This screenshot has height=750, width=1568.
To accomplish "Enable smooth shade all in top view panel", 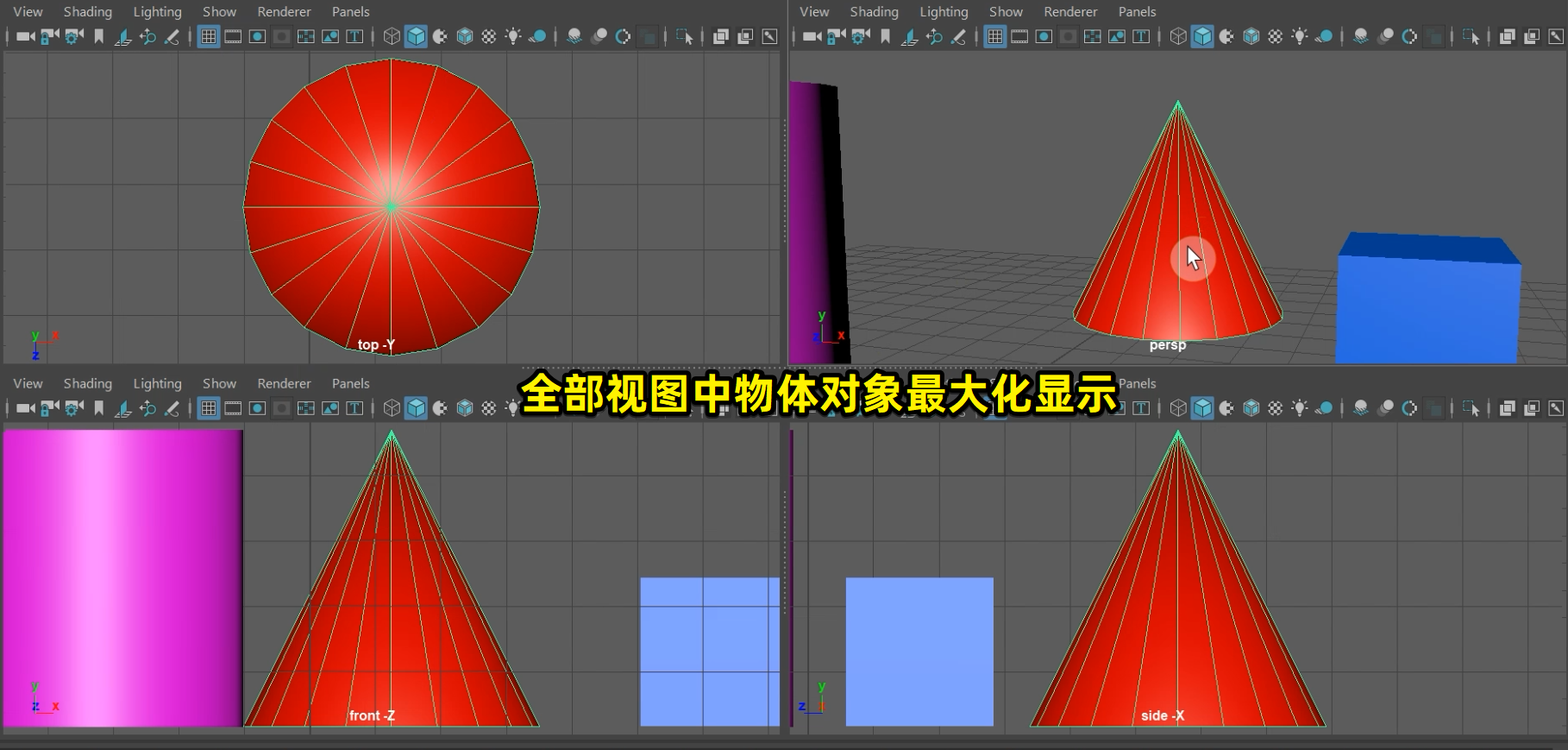I will coord(416,36).
